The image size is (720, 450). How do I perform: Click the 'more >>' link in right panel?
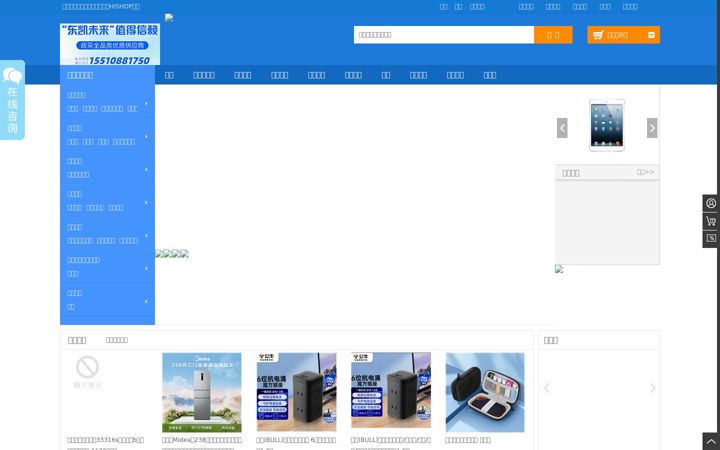(x=645, y=172)
